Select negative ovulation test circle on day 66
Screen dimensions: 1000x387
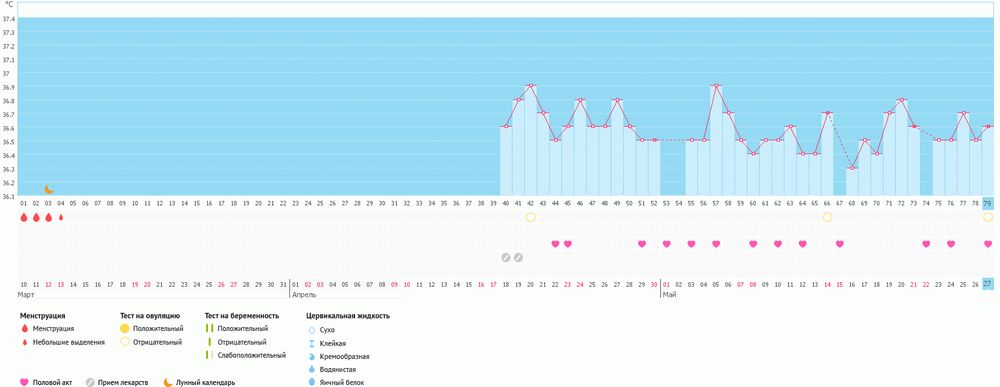[x=827, y=217]
